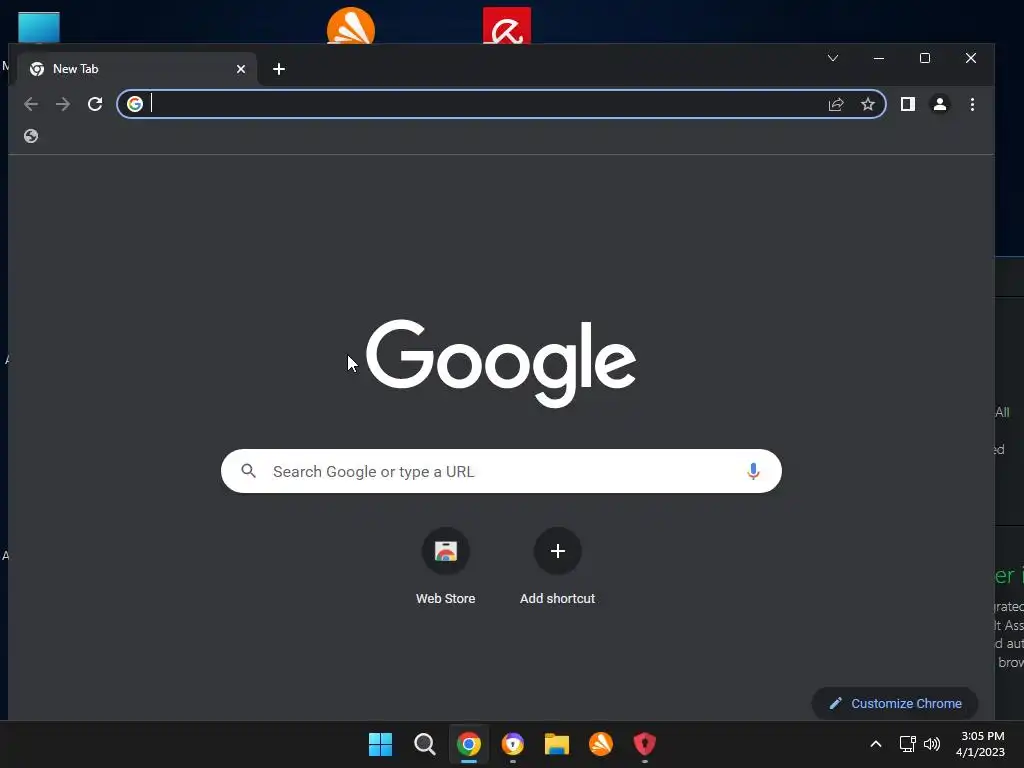Select the Avast desktop icon behind Chrome

[351, 26]
